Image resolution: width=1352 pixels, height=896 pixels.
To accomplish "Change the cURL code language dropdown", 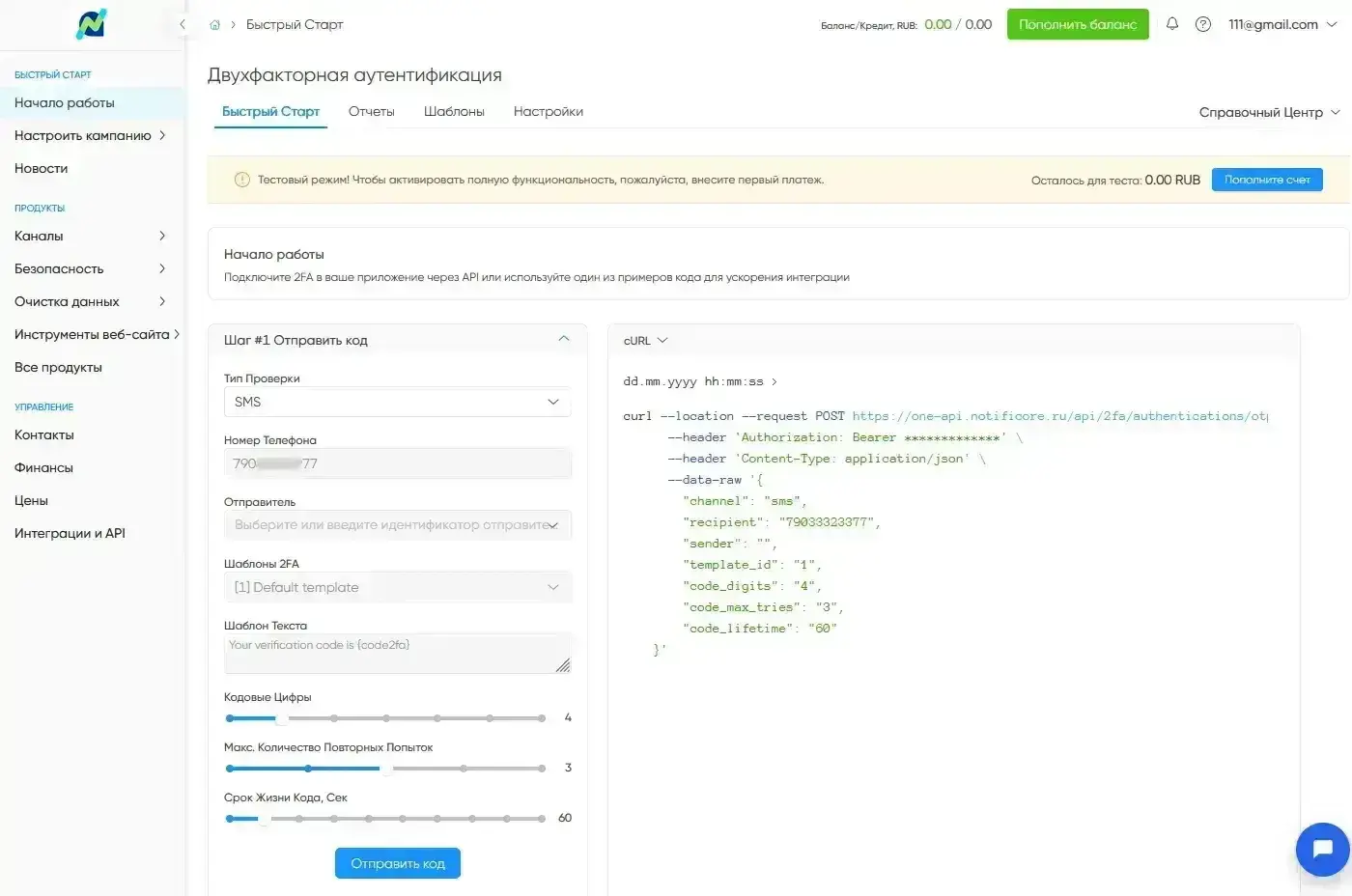I will point(645,341).
